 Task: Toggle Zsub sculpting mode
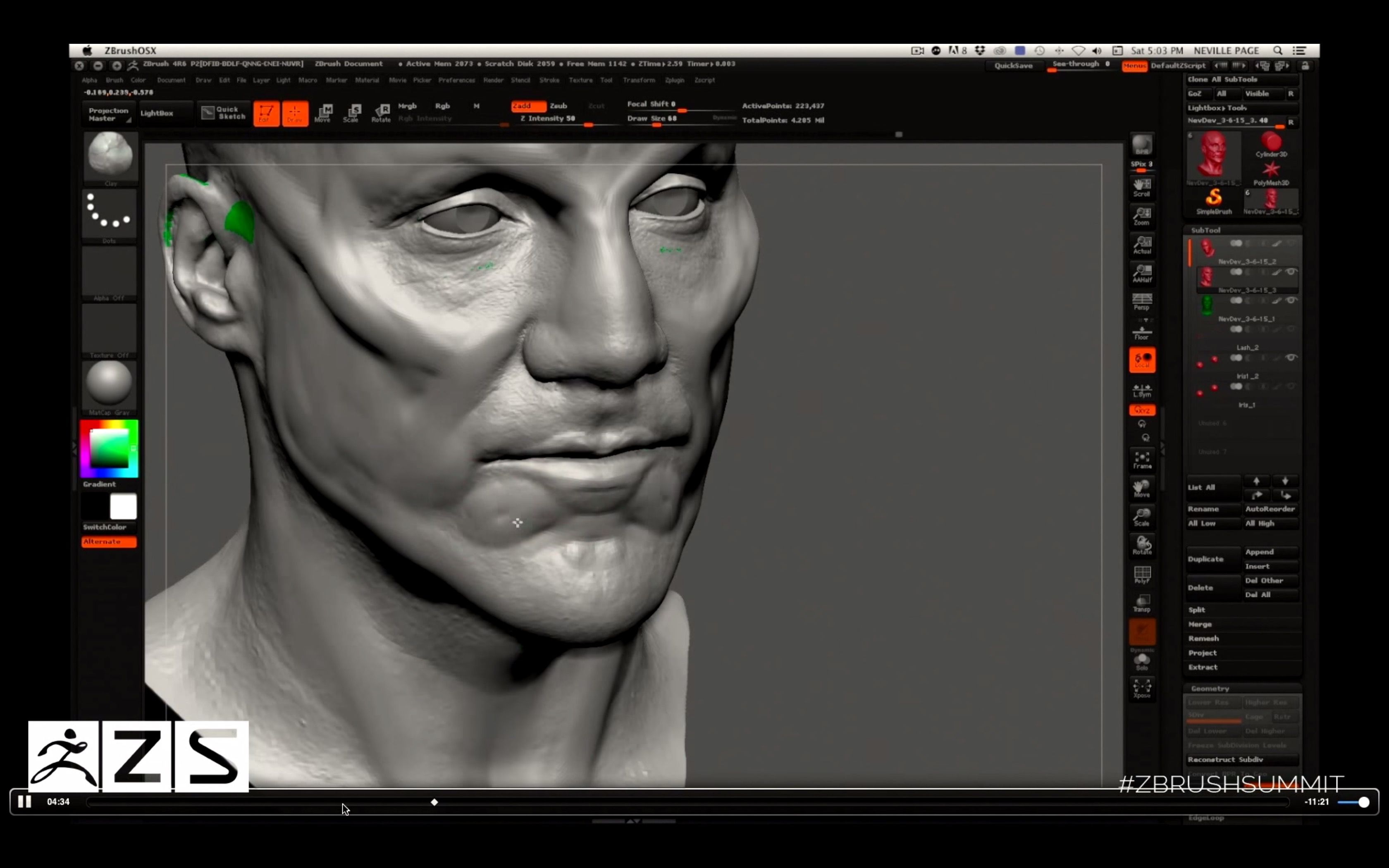(x=558, y=106)
